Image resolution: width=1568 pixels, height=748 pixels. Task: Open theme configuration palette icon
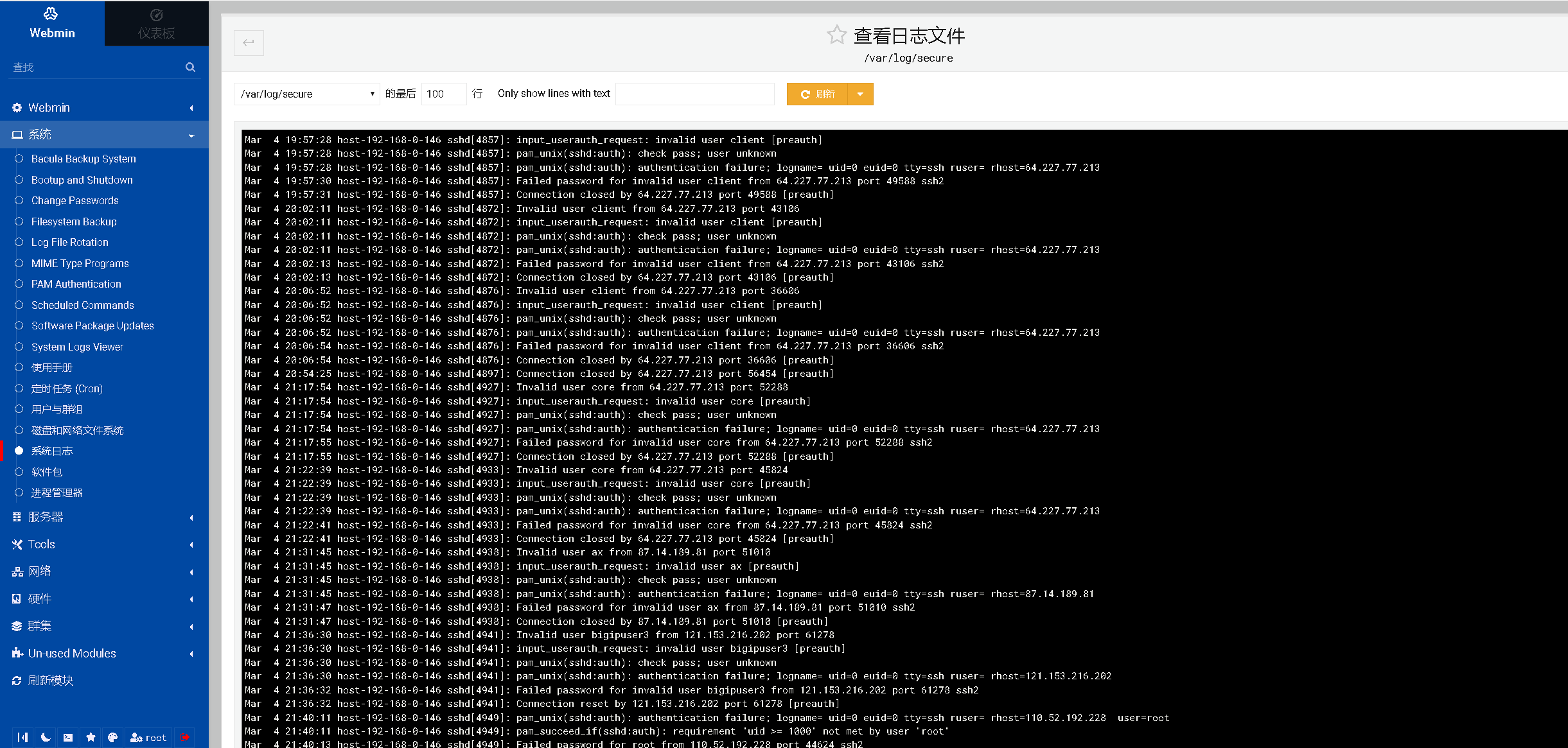(x=113, y=737)
